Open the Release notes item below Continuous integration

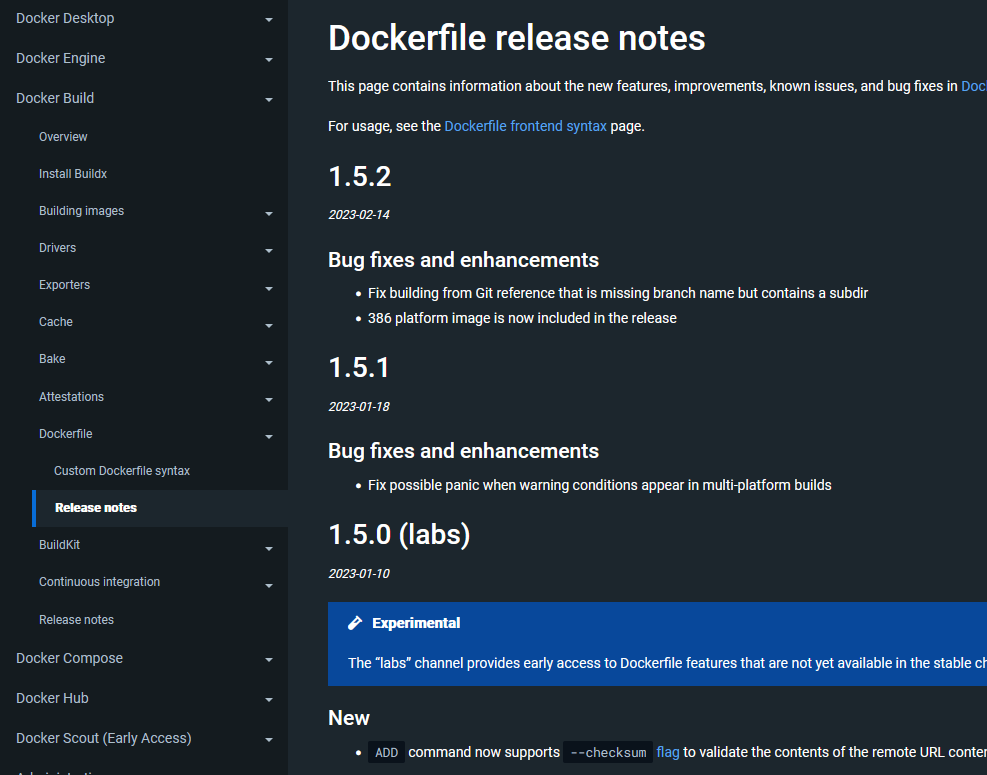pyautogui.click(x=76, y=619)
